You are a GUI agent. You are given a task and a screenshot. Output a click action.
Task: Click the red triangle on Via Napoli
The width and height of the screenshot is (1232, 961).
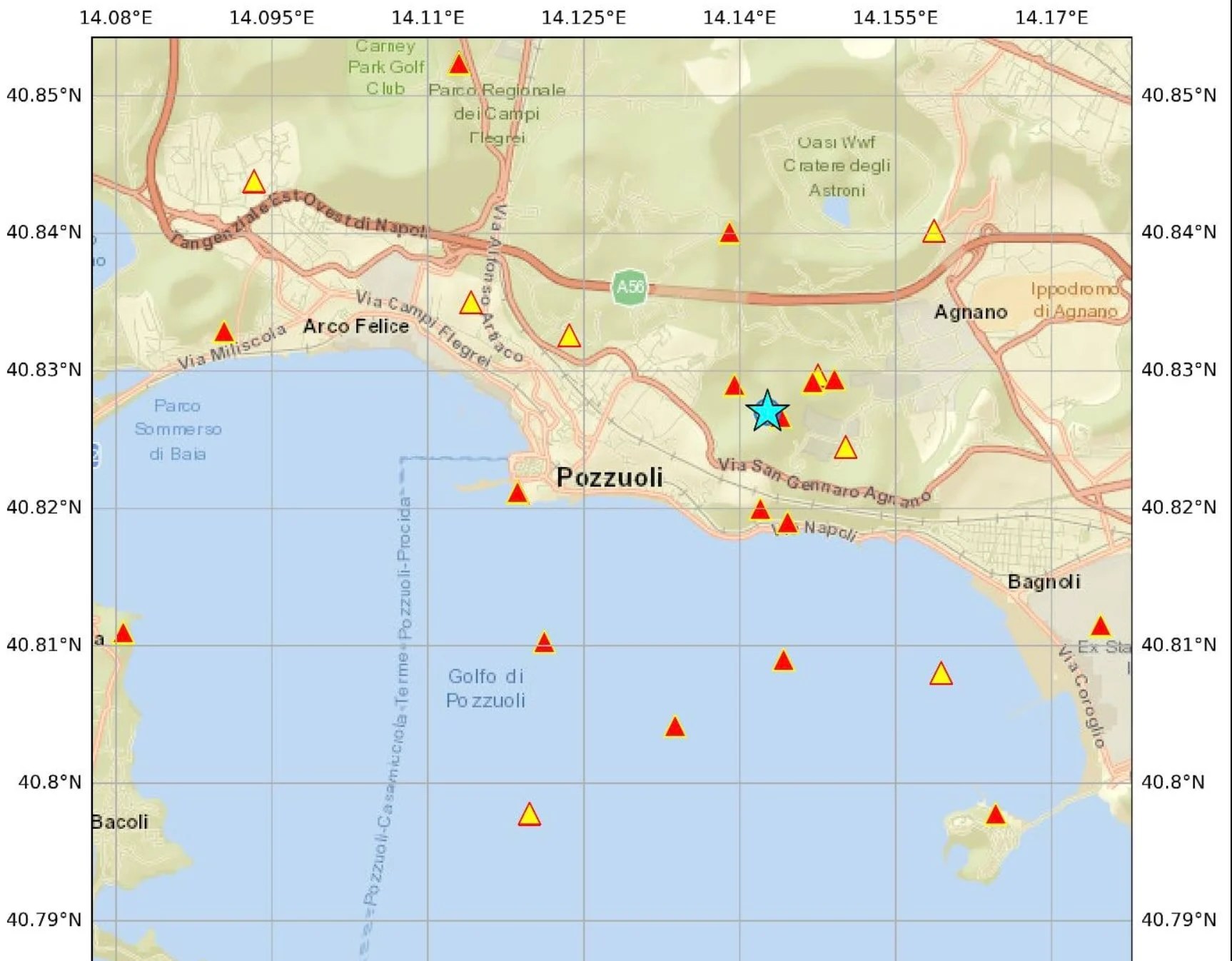click(x=787, y=524)
